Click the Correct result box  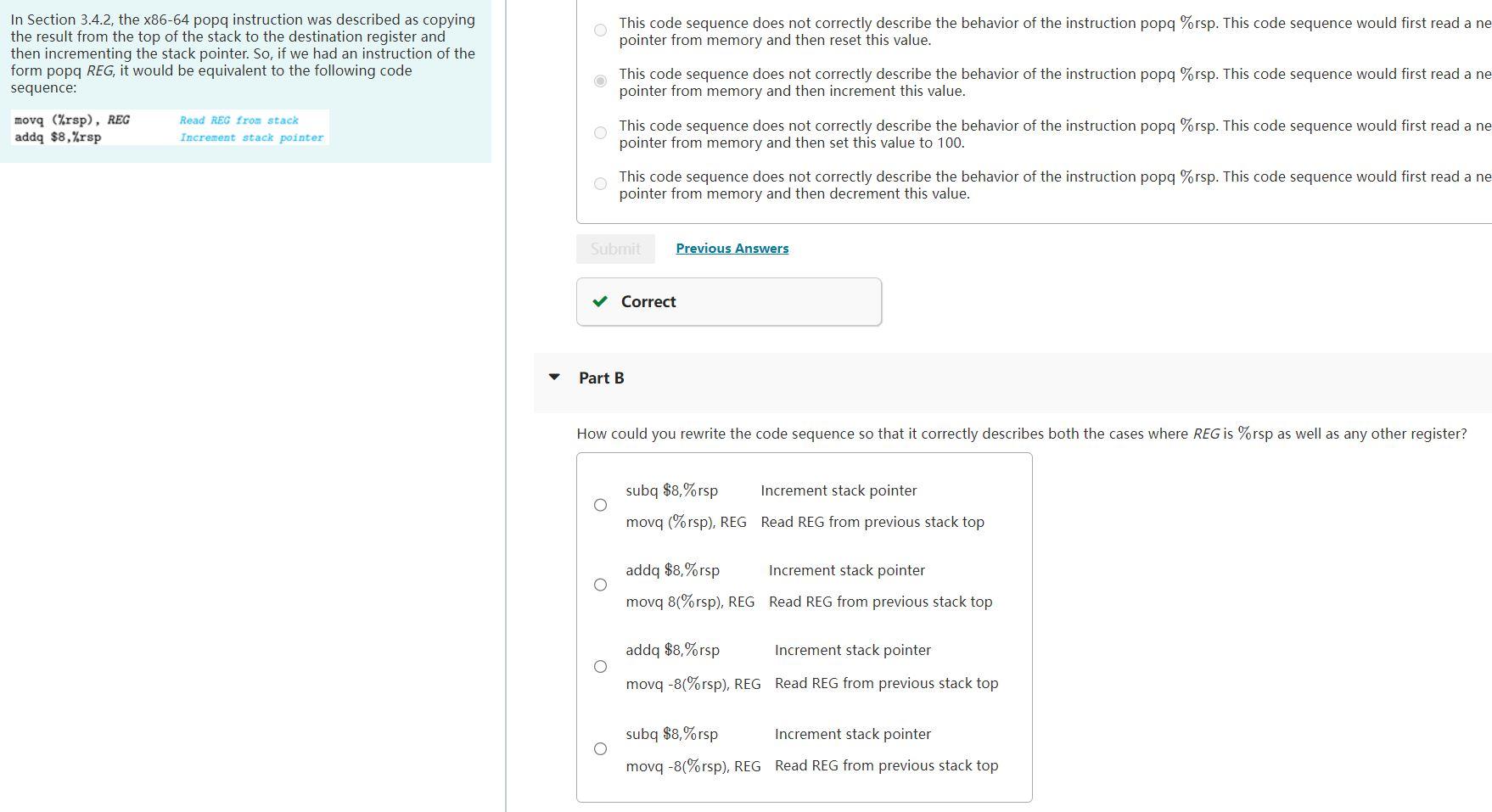tap(728, 301)
